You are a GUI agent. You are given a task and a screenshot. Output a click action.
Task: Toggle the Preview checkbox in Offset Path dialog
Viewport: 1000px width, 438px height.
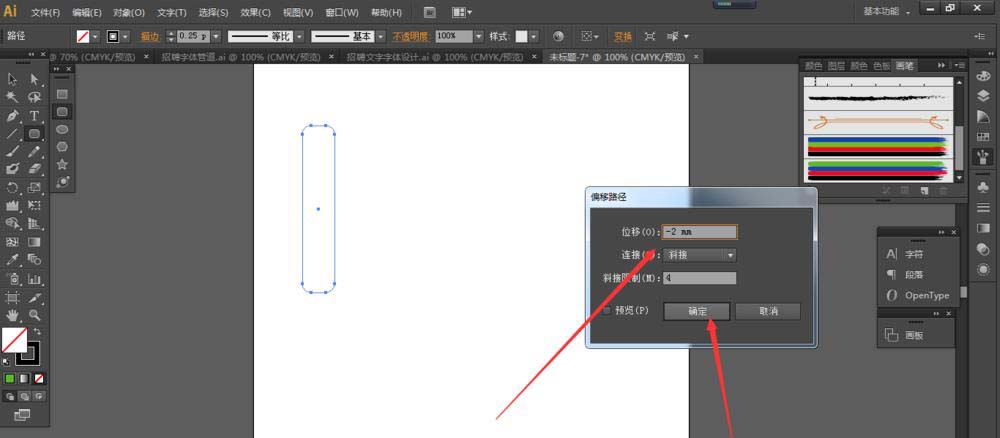pyautogui.click(x=608, y=310)
